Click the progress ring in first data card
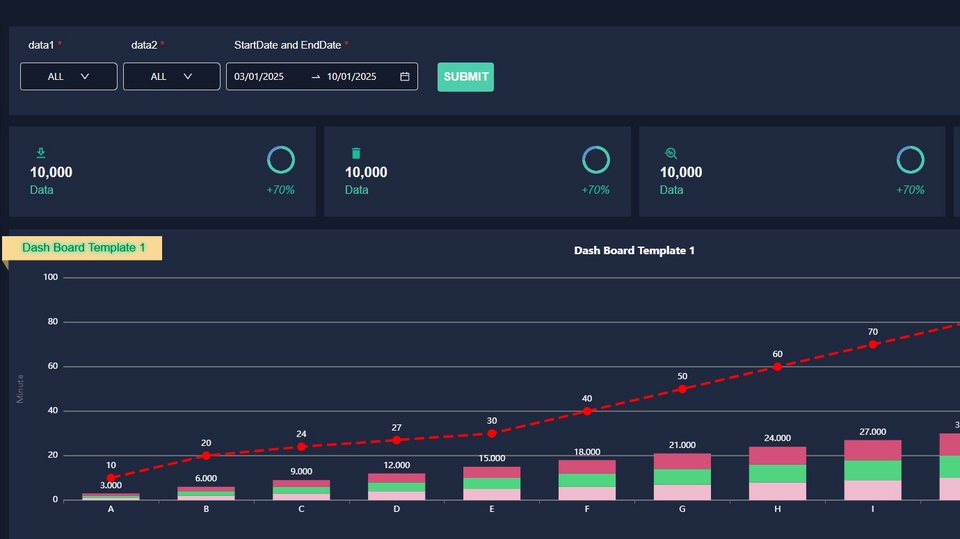This screenshot has height=539, width=960. pyautogui.click(x=281, y=160)
